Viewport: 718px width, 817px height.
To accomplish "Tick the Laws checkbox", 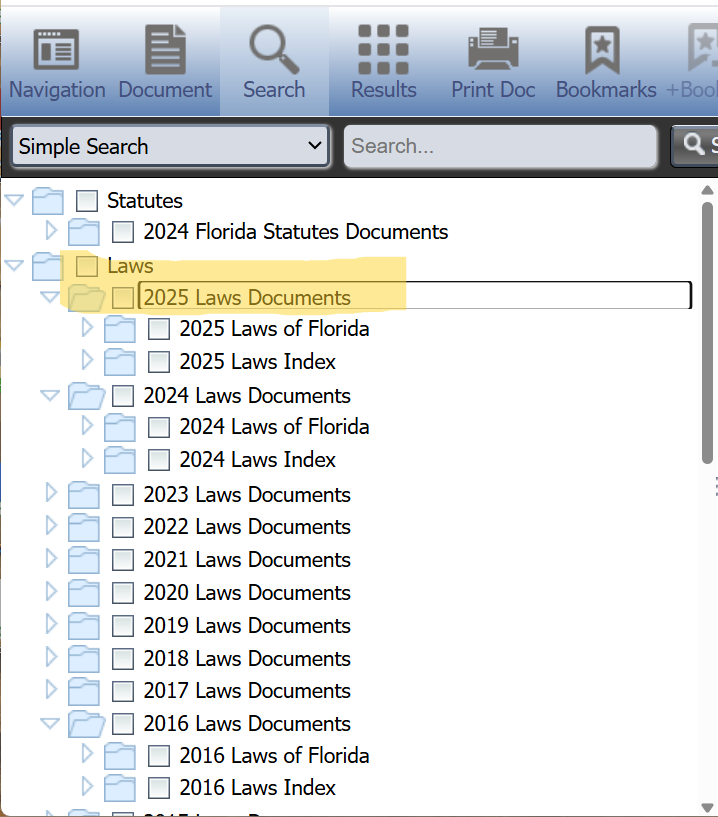I will coord(86,266).
